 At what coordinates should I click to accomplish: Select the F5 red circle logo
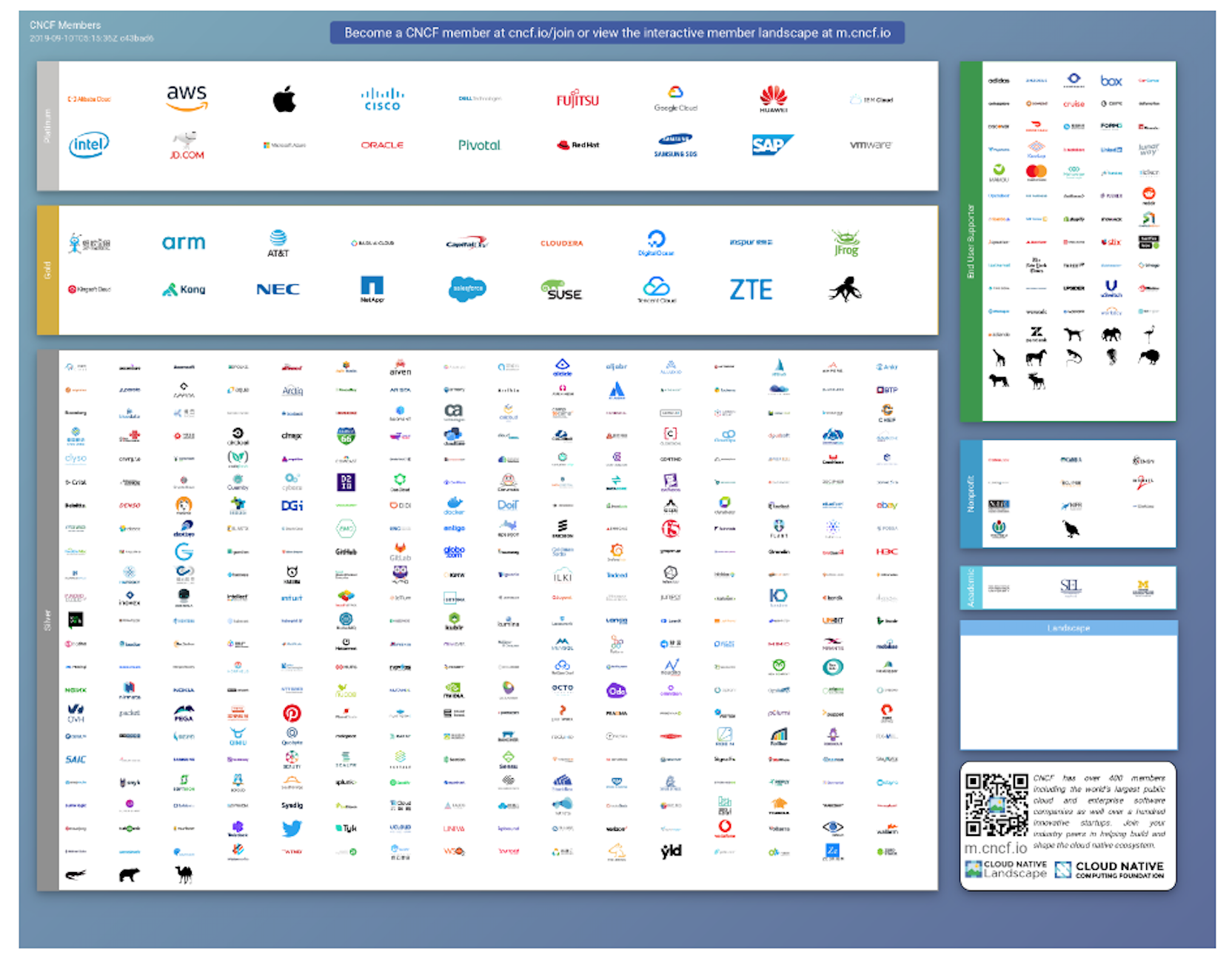pyautogui.click(x=670, y=529)
